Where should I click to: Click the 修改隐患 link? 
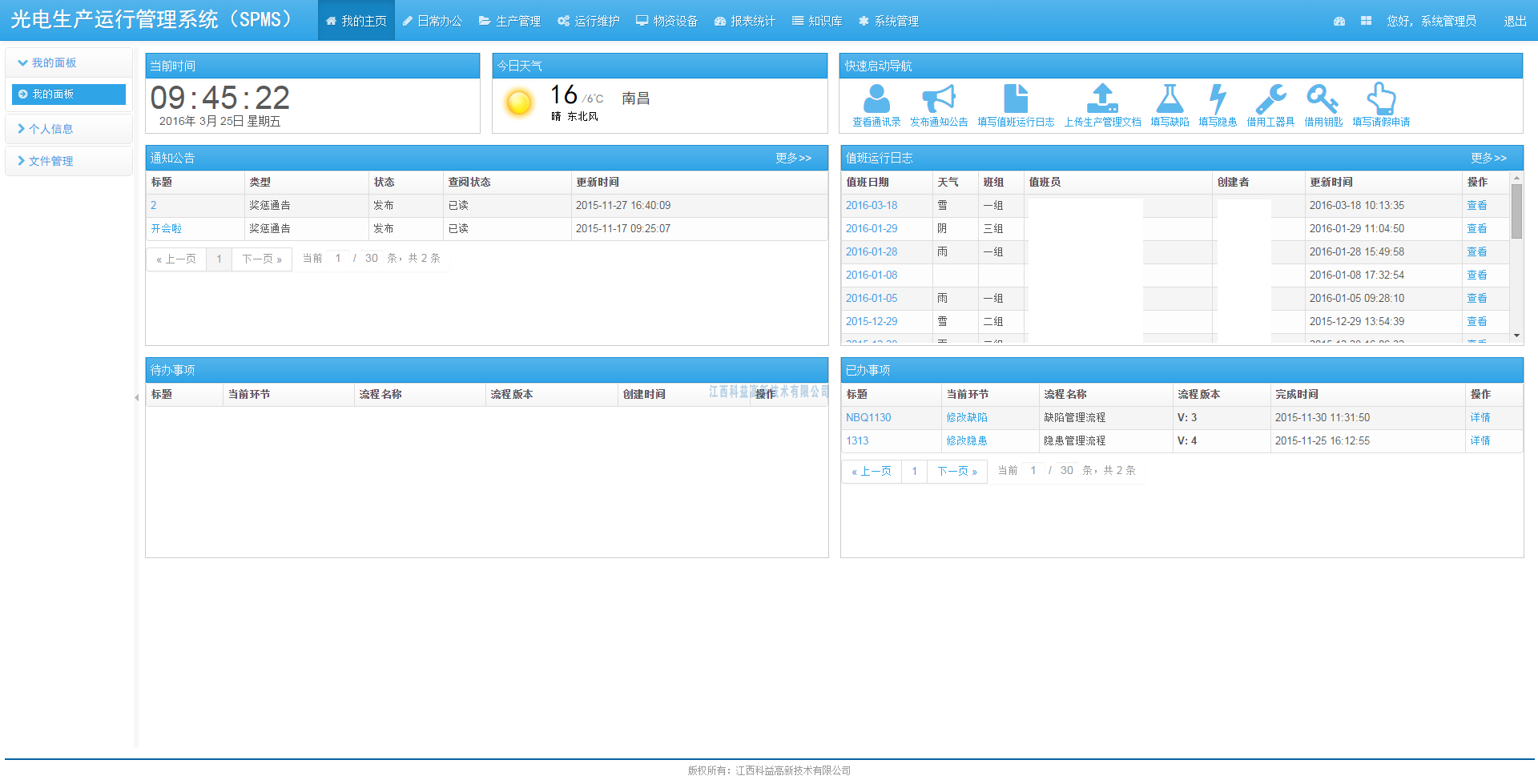[x=967, y=440]
